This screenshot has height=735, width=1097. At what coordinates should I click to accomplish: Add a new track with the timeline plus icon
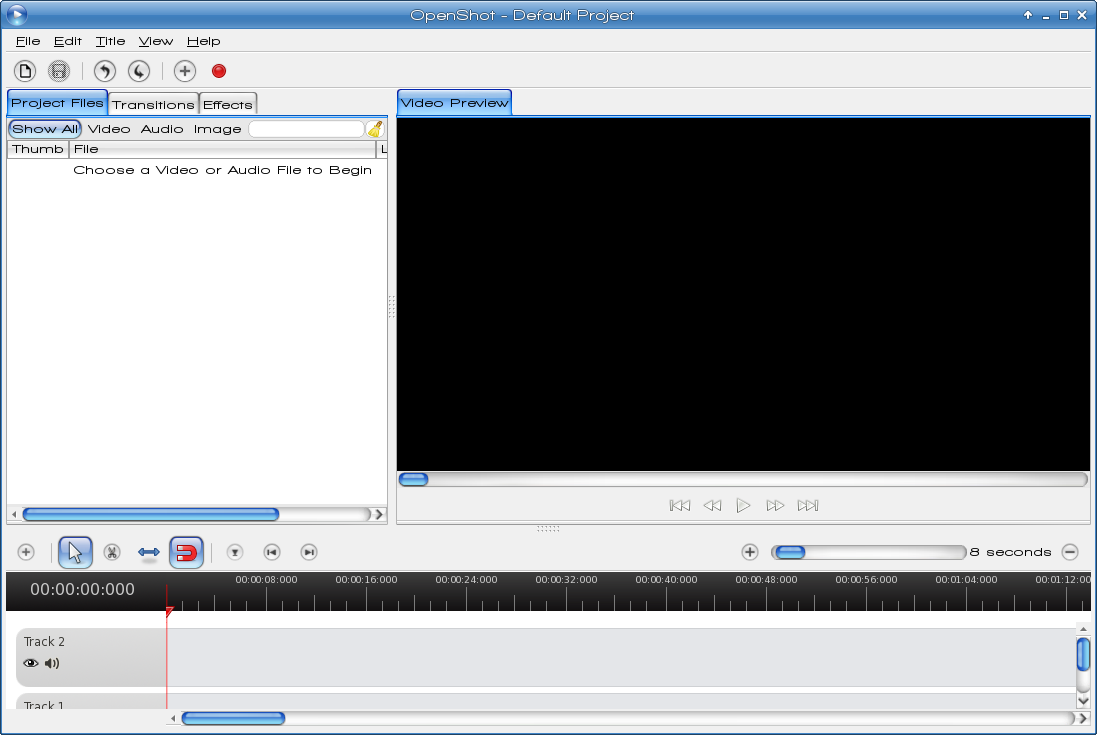pyautogui.click(x=26, y=552)
